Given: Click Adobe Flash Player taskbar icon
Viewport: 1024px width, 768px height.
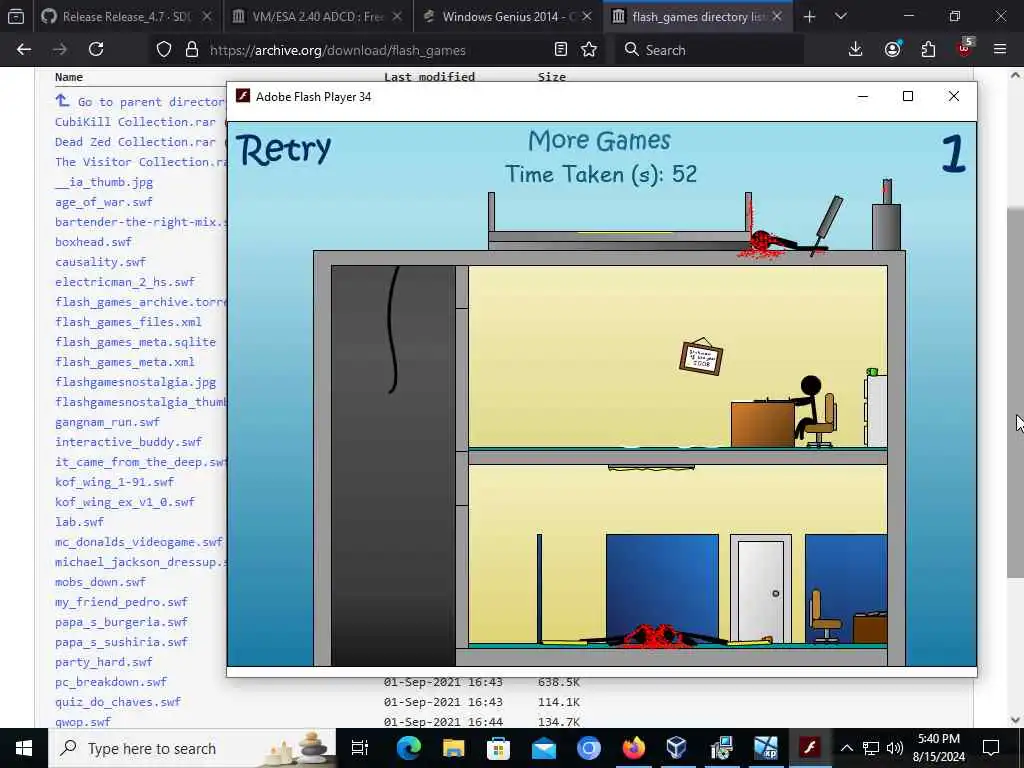Looking at the screenshot, I should 810,748.
